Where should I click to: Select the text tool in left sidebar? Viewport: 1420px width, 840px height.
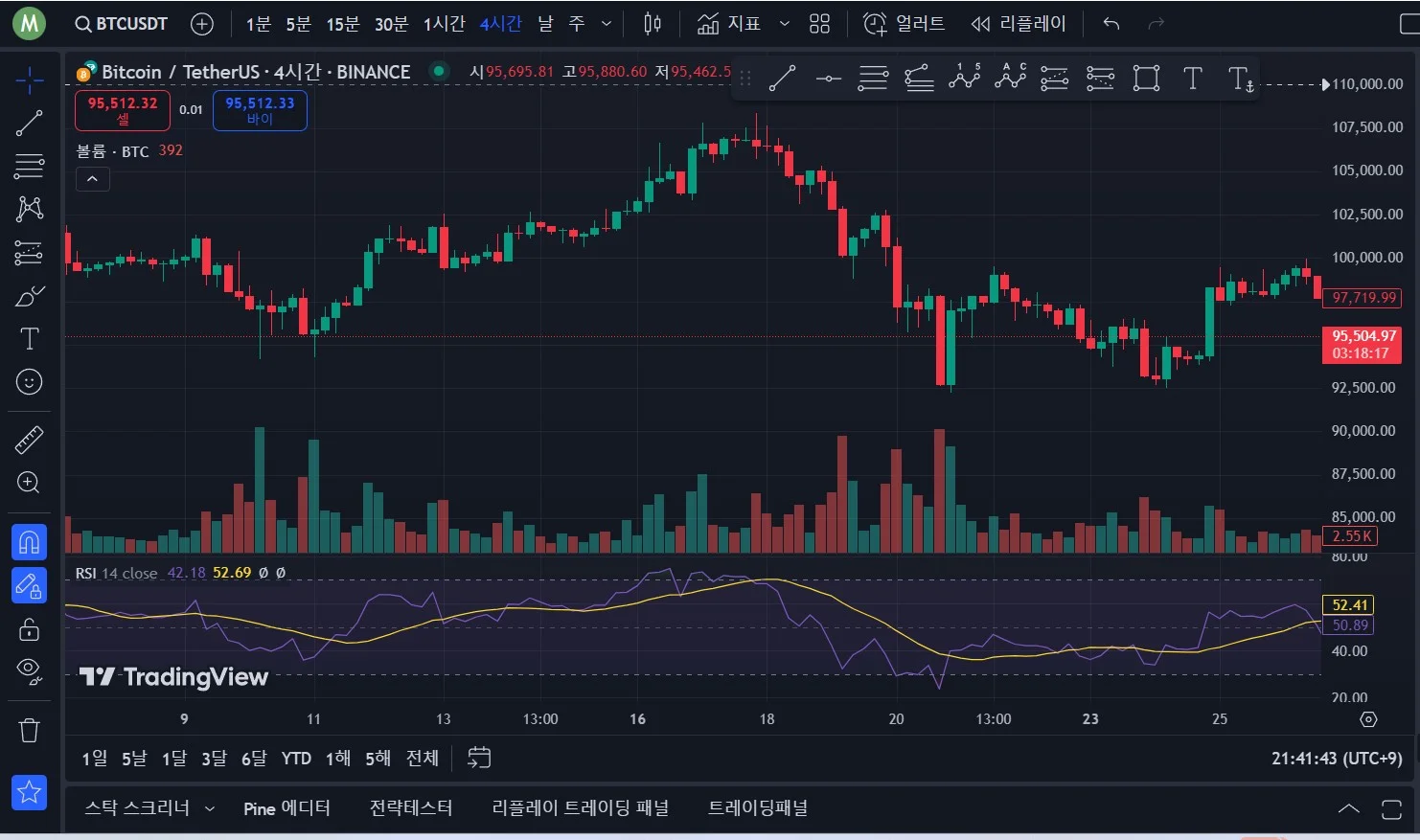click(x=30, y=339)
